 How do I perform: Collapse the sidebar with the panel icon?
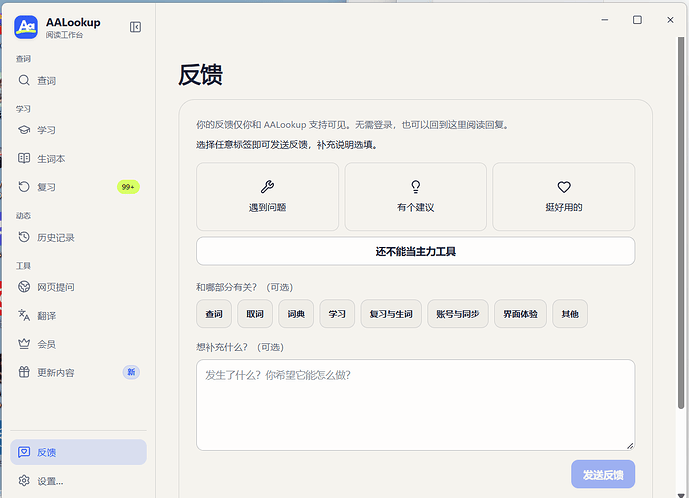135,27
